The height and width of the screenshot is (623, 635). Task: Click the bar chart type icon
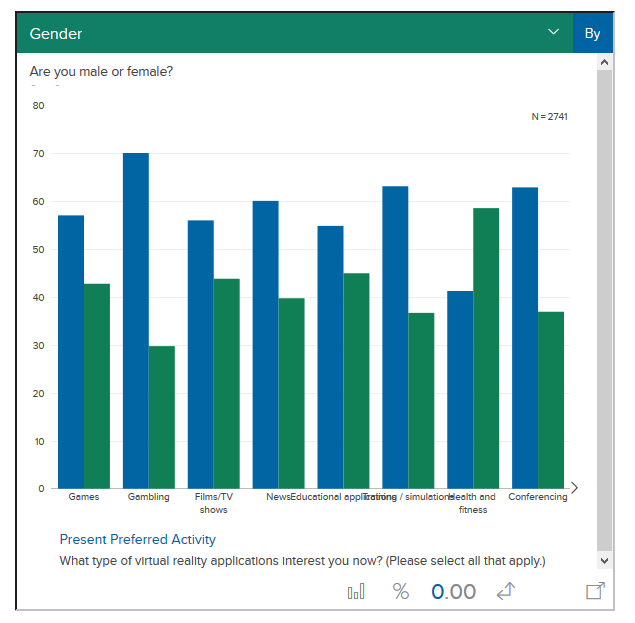tap(356, 592)
